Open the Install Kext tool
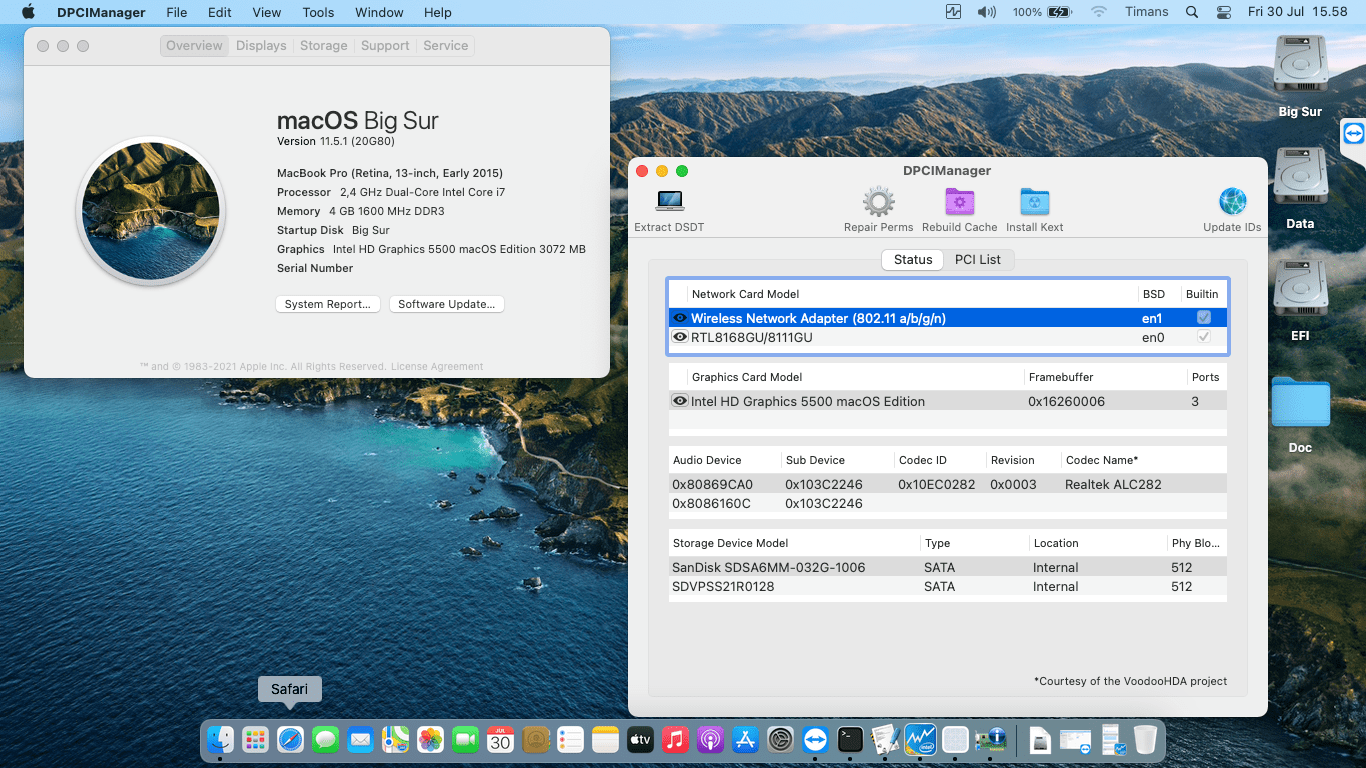Viewport: 1366px width, 768px height. click(x=1035, y=201)
